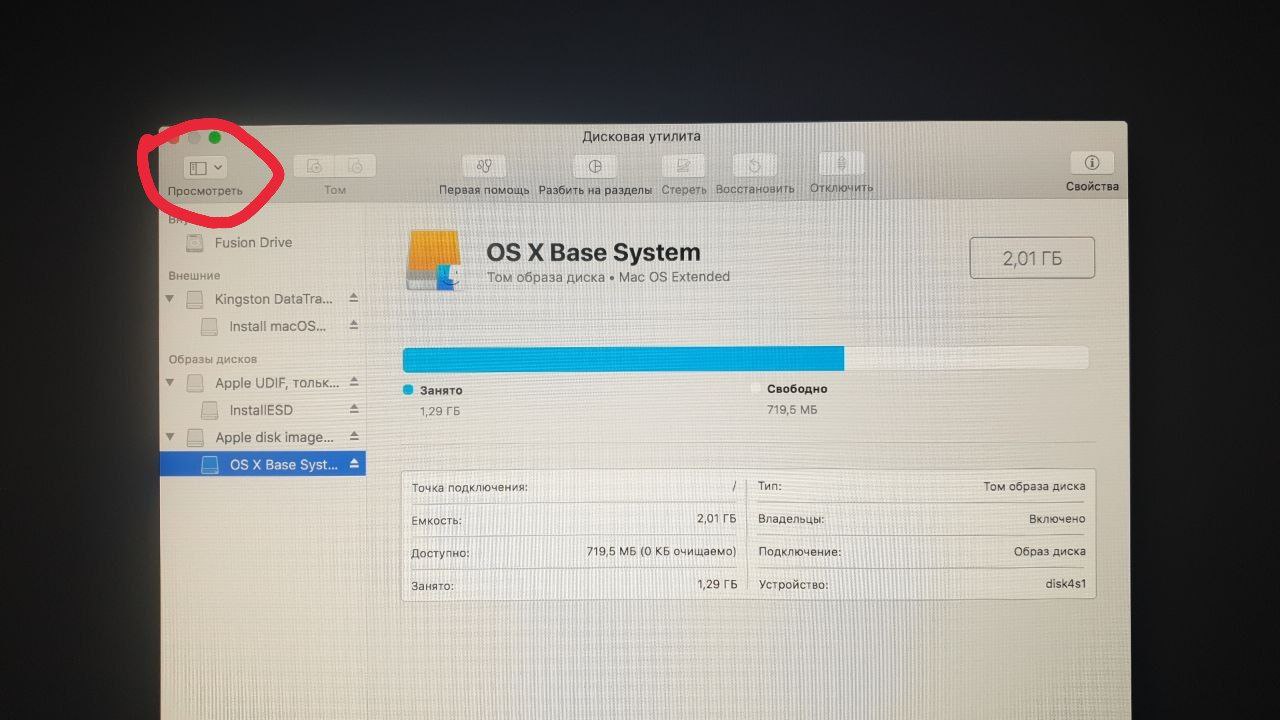
Task: Collapse Apple disk image disclosure triangle
Action: click(170, 437)
